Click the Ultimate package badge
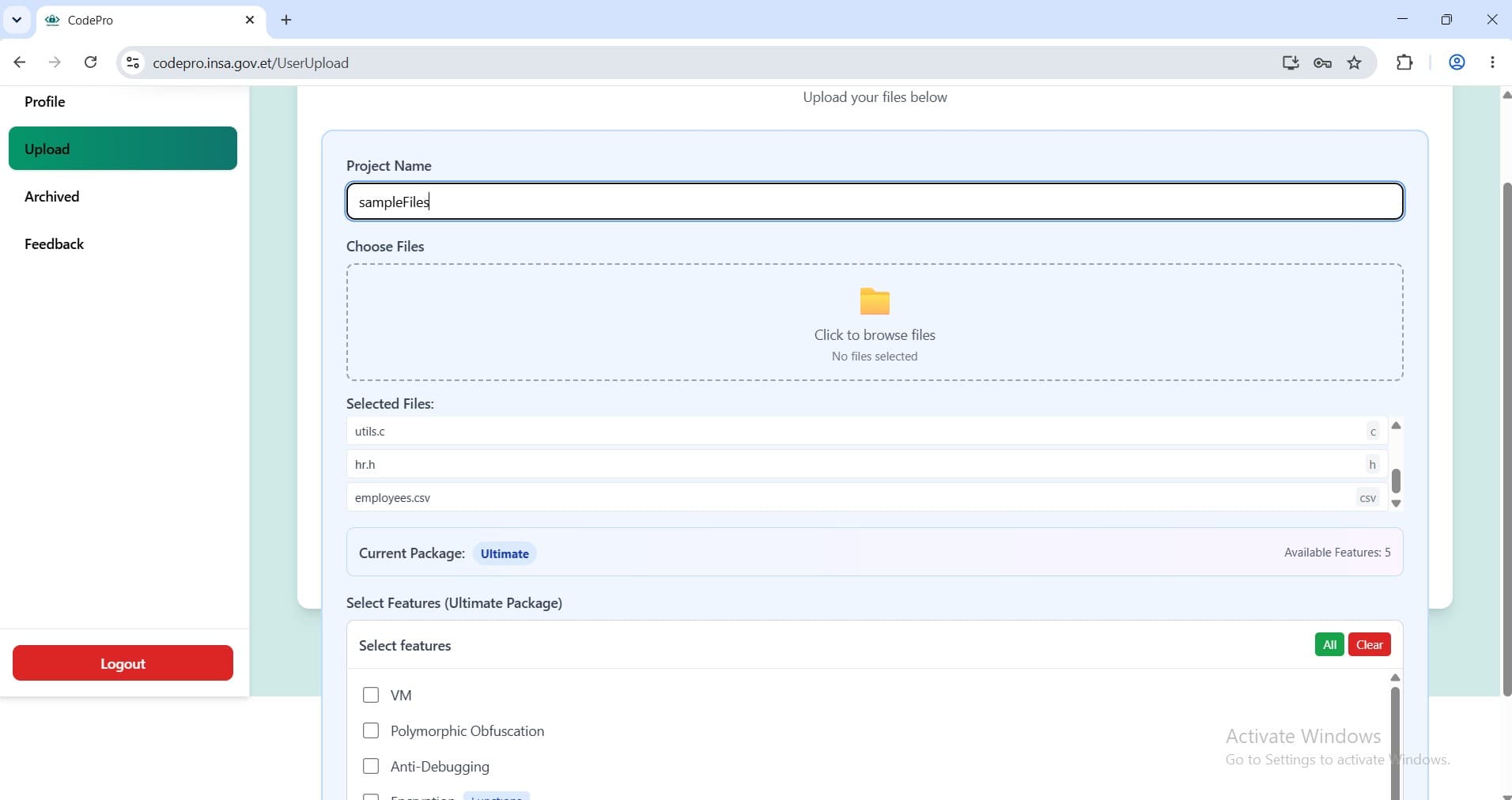Image resolution: width=1512 pixels, height=800 pixels. 505,553
